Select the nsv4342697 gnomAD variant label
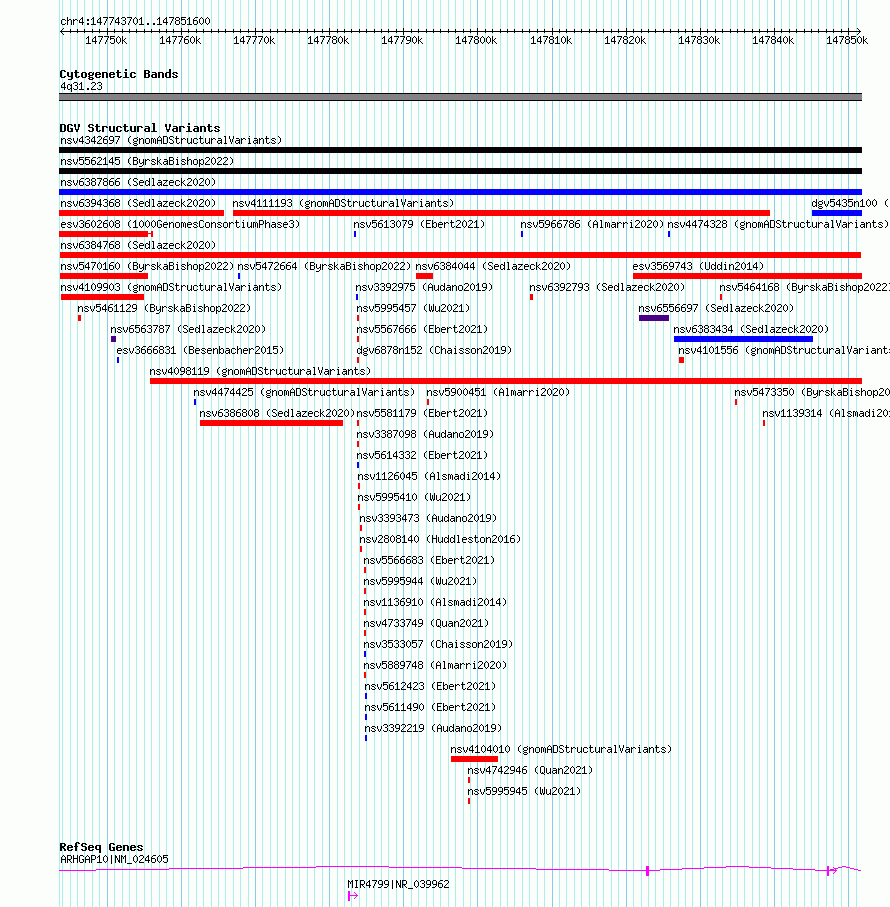 tap(171, 141)
